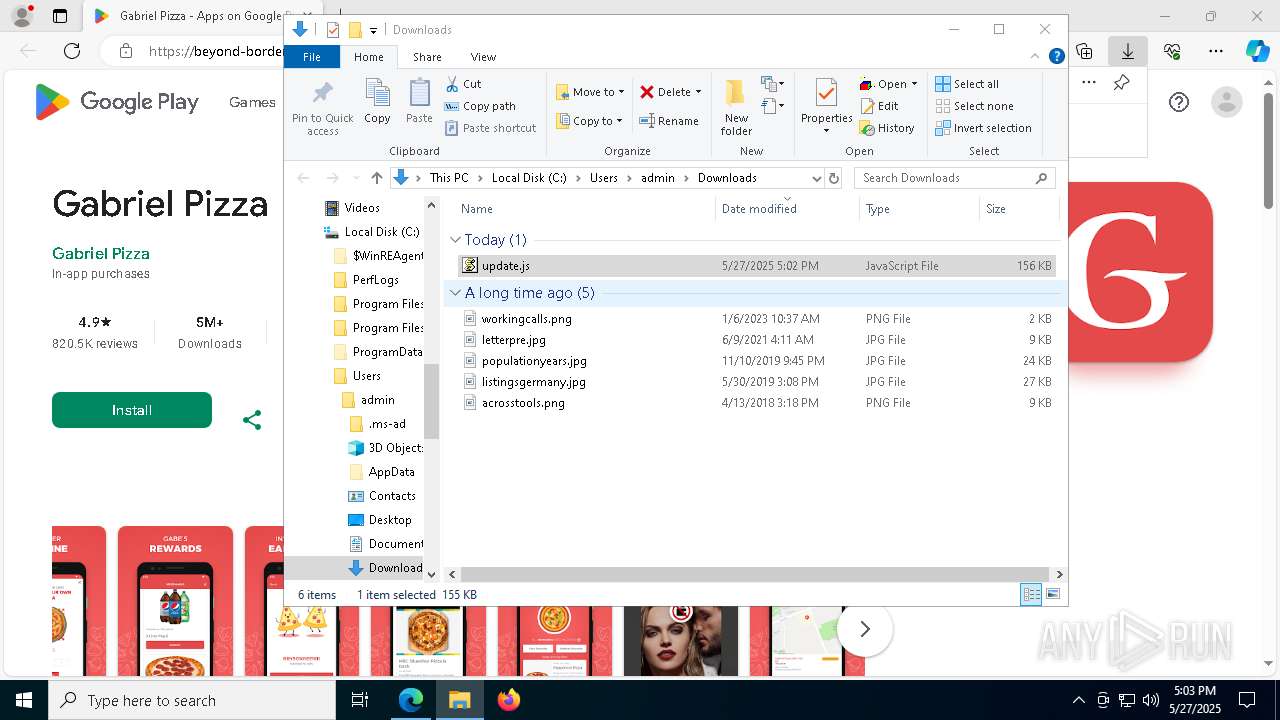
Task: Go up one folder level arrow
Action: tap(376, 178)
